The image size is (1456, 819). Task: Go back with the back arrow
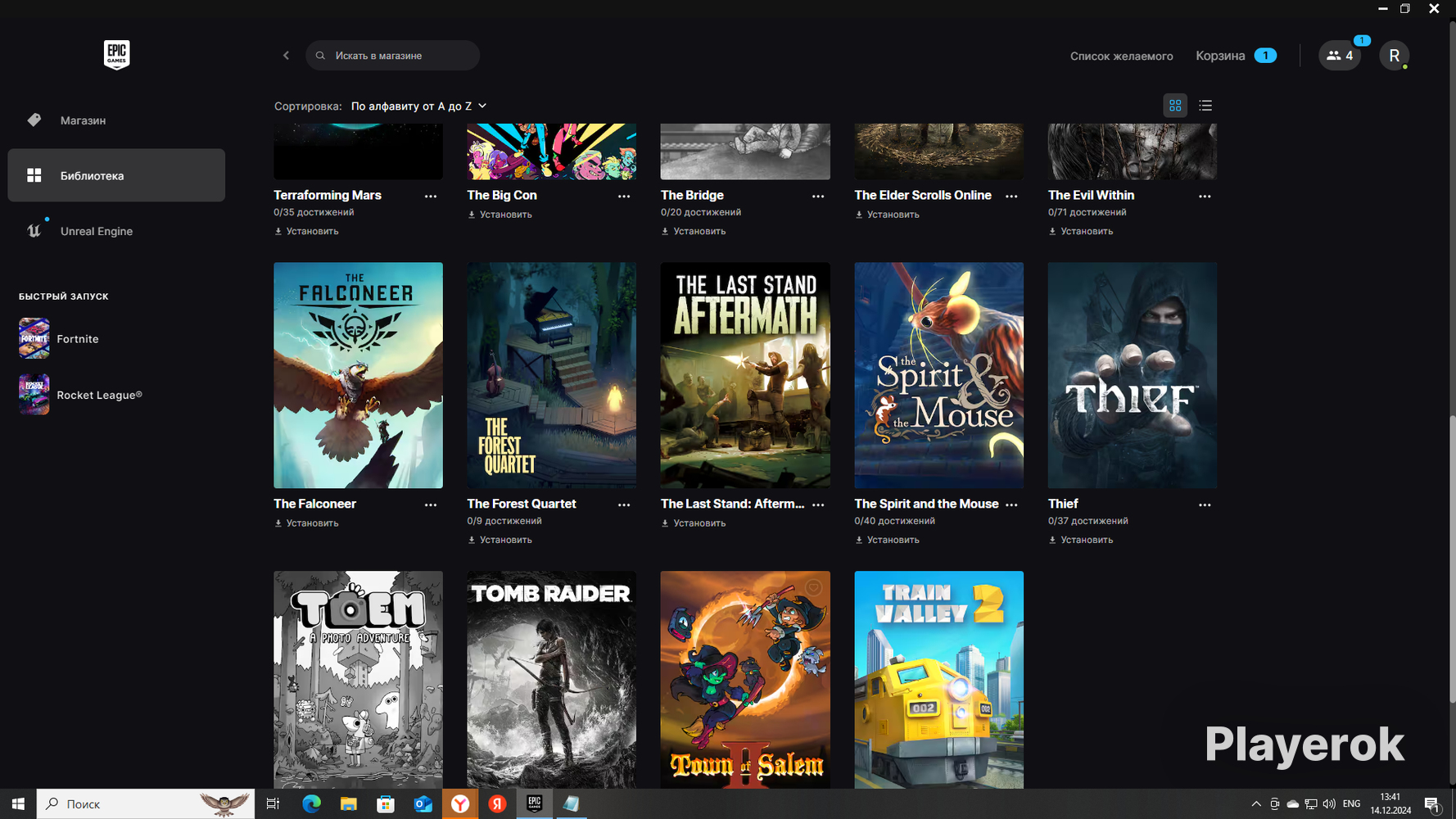286,56
